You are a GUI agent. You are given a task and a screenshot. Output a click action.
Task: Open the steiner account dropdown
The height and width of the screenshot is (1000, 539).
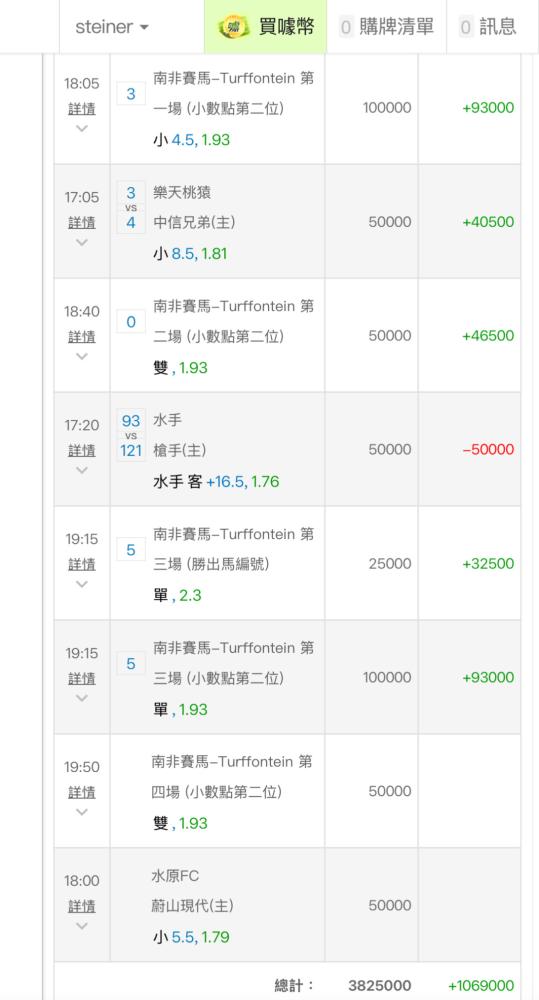point(112,27)
